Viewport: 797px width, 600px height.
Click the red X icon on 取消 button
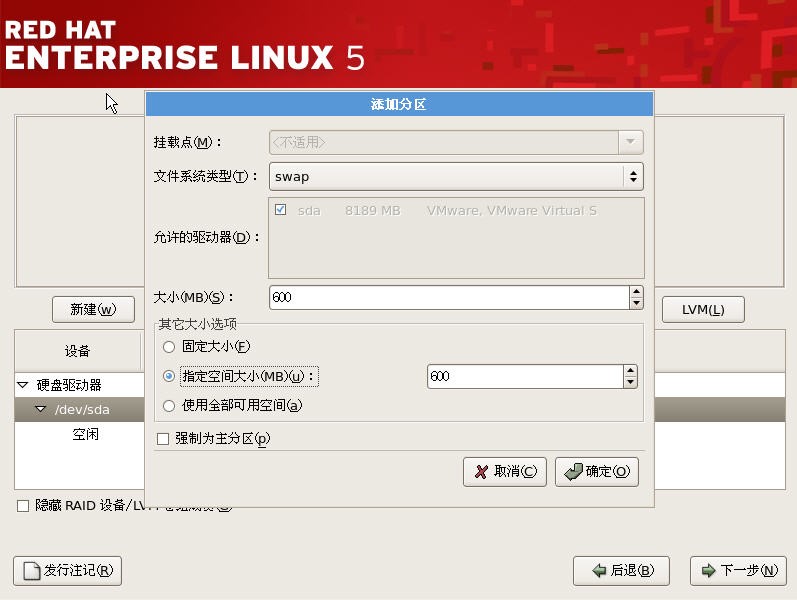coord(481,472)
